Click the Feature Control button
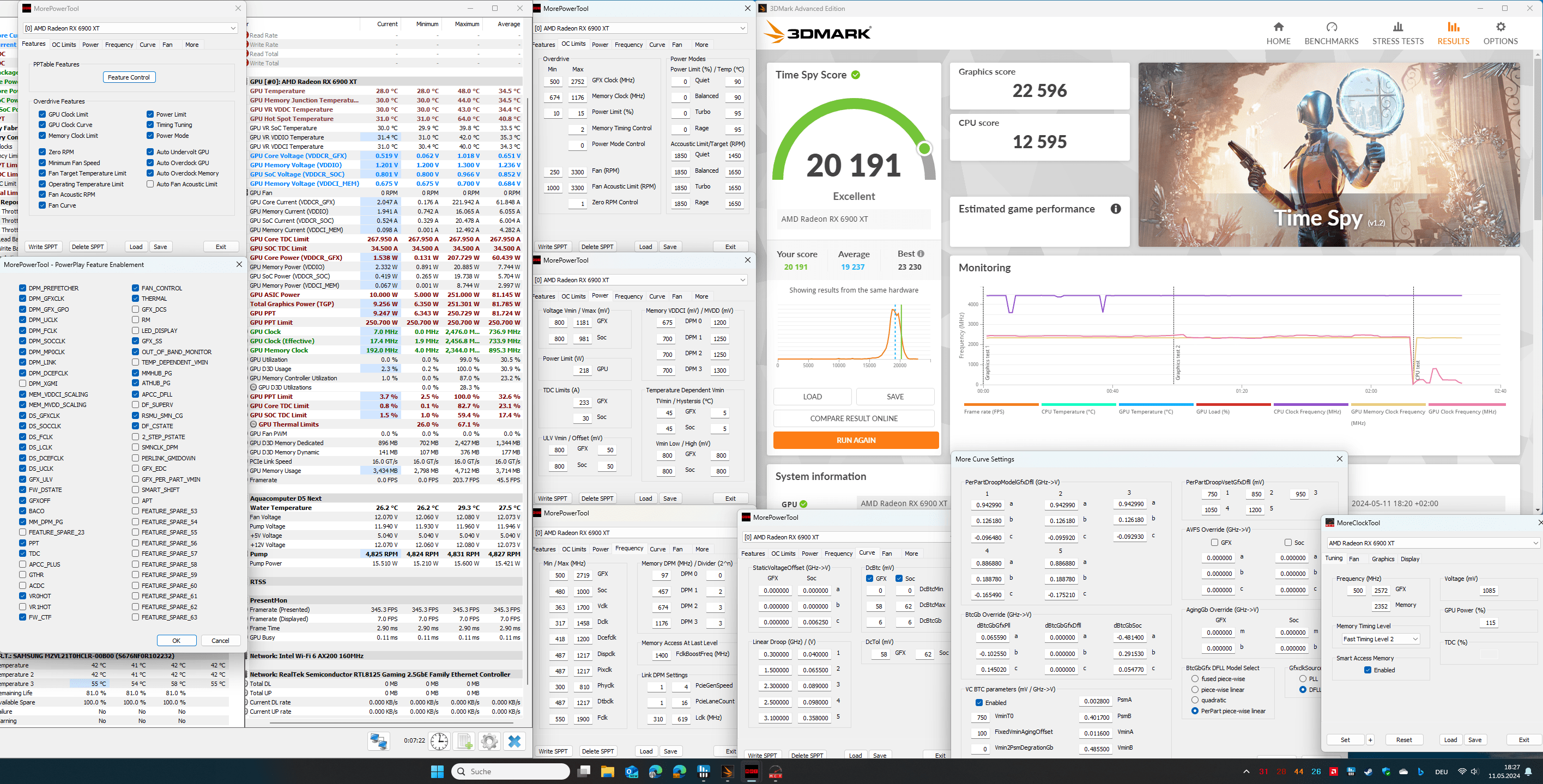Viewport: 1543px width, 784px height. 129,77
